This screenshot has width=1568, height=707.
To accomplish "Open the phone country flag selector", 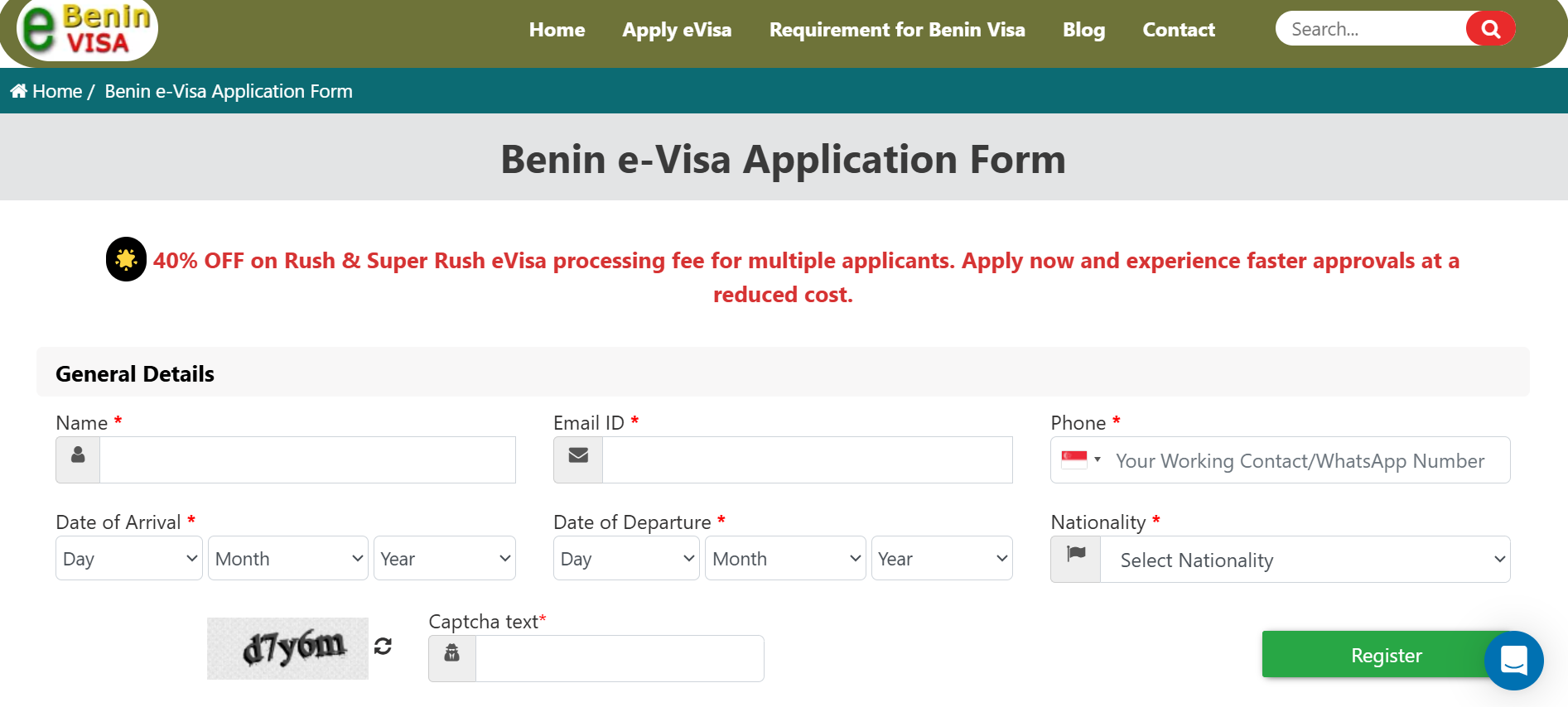I will pos(1081,459).
